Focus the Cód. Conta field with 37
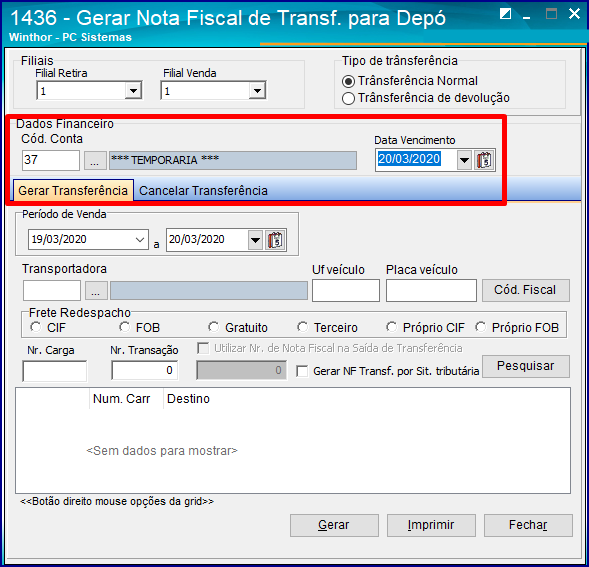This screenshot has height=567, width=589. pos(51,160)
